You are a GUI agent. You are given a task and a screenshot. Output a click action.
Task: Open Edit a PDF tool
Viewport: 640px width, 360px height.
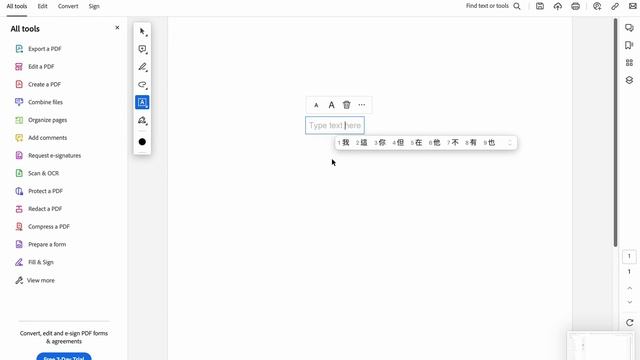tap(35, 67)
